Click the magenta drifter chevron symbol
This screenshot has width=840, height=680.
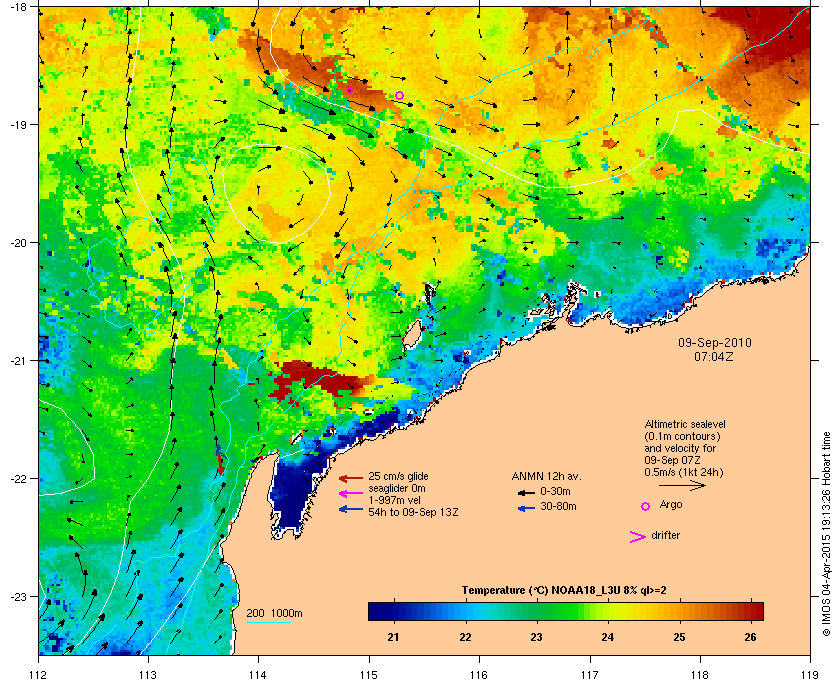[x=638, y=537]
